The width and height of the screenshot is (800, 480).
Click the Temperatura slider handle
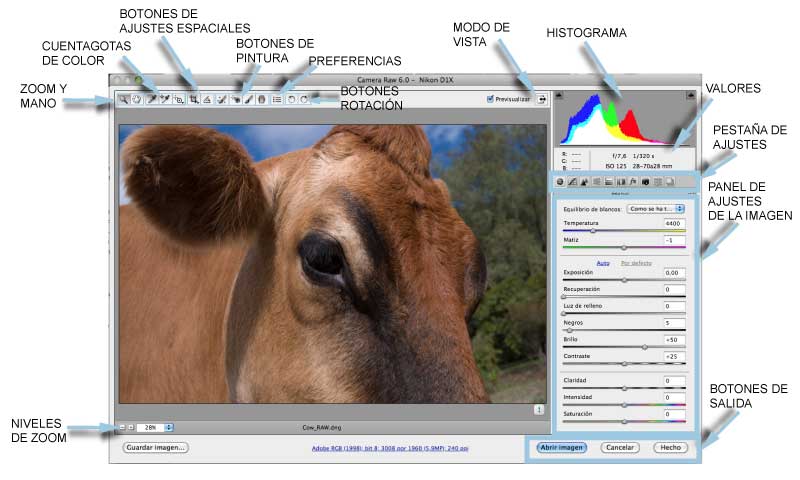click(593, 231)
